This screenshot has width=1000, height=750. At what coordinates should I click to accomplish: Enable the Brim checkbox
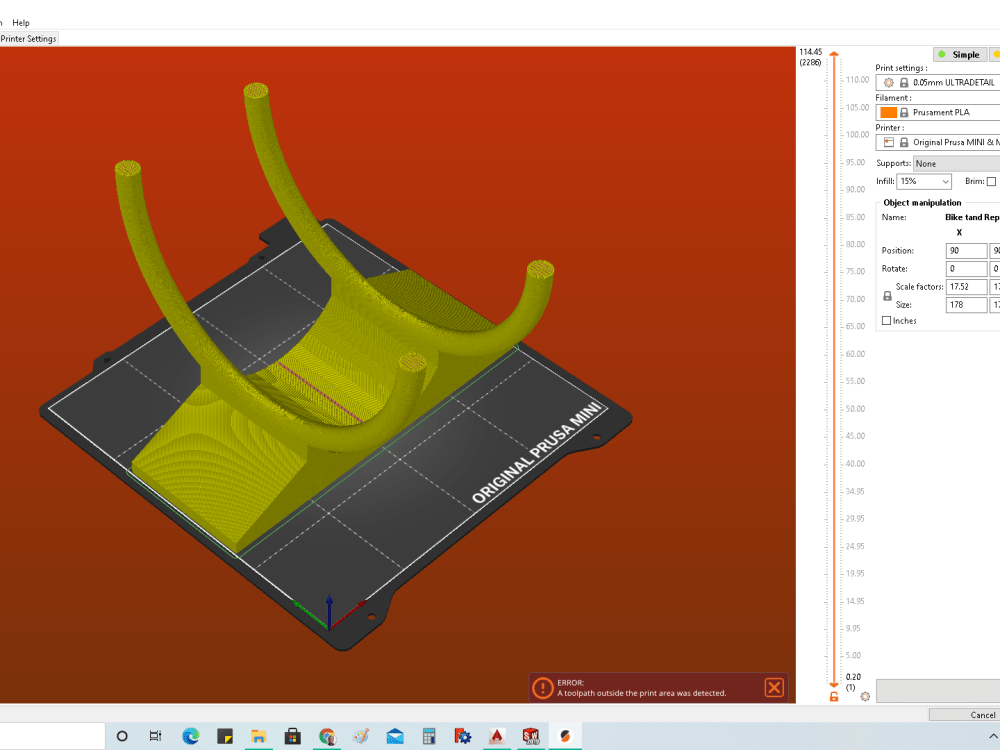[x=990, y=181]
